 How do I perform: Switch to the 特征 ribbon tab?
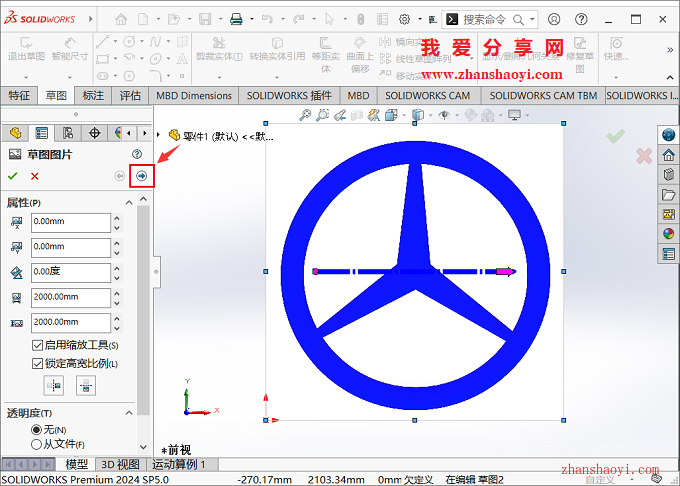(x=19, y=96)
